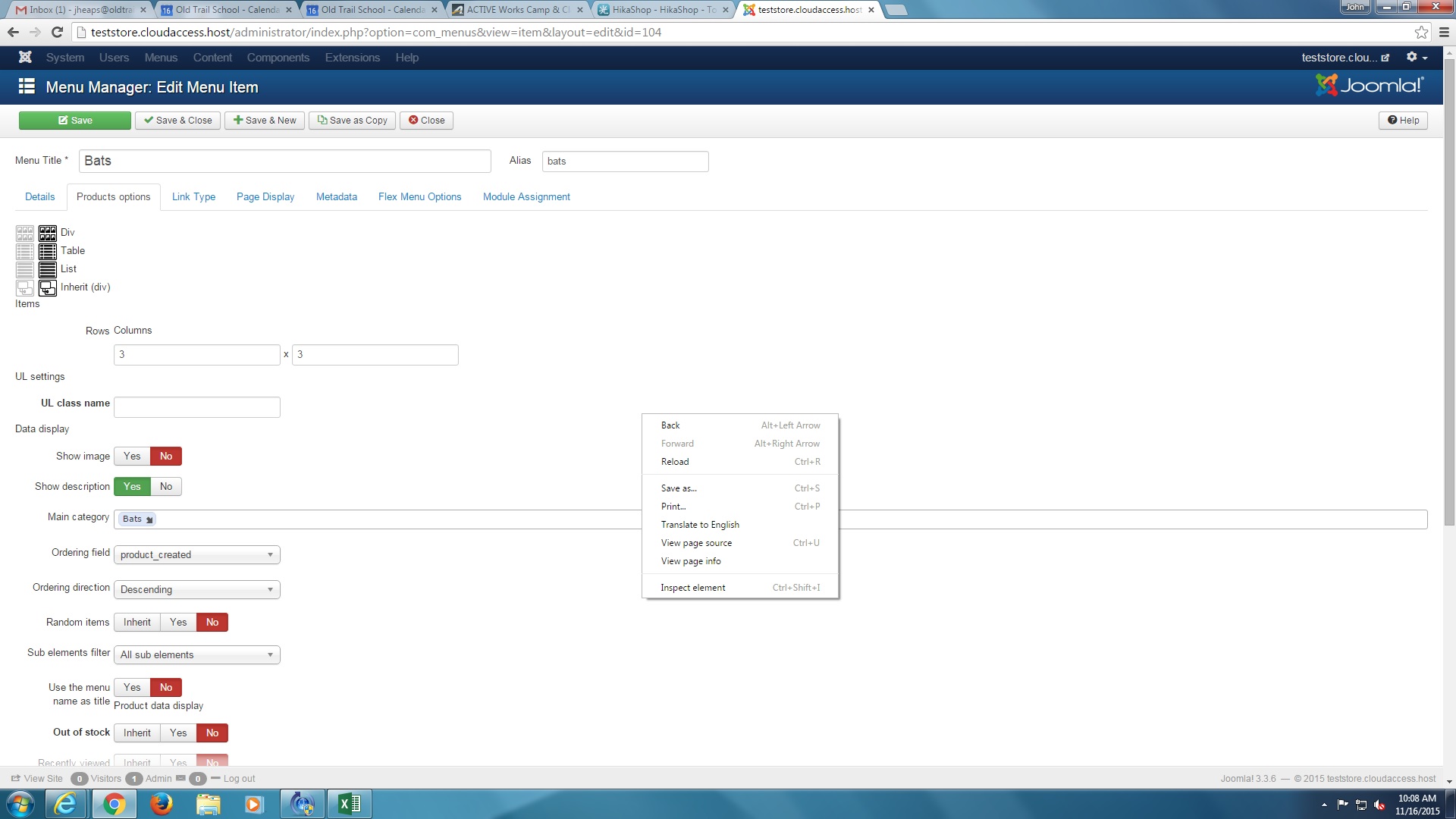
Task: Set Show description to No
Action: point(166,487)
